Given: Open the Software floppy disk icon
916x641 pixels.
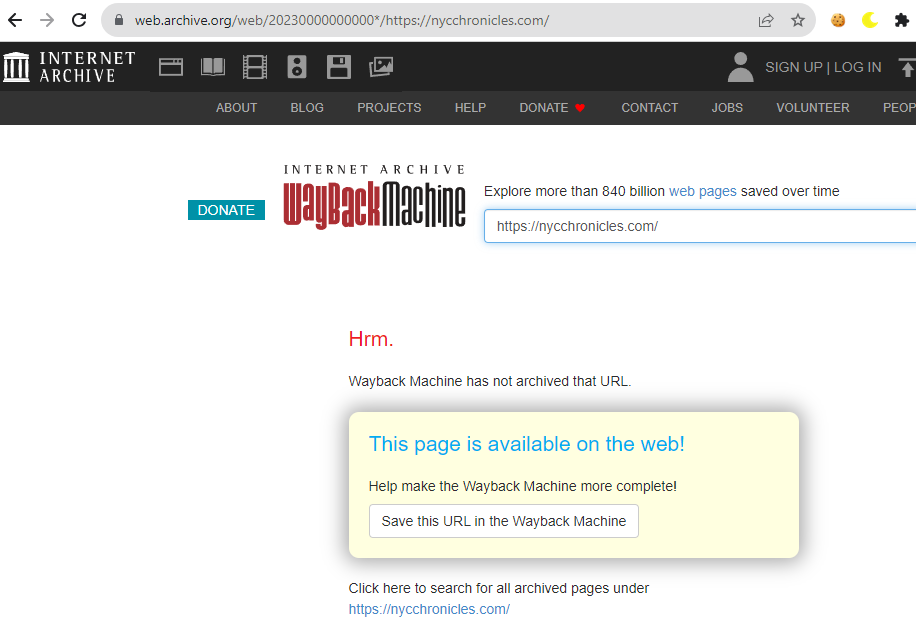Looking at the screenshot, I should [339, 67].
